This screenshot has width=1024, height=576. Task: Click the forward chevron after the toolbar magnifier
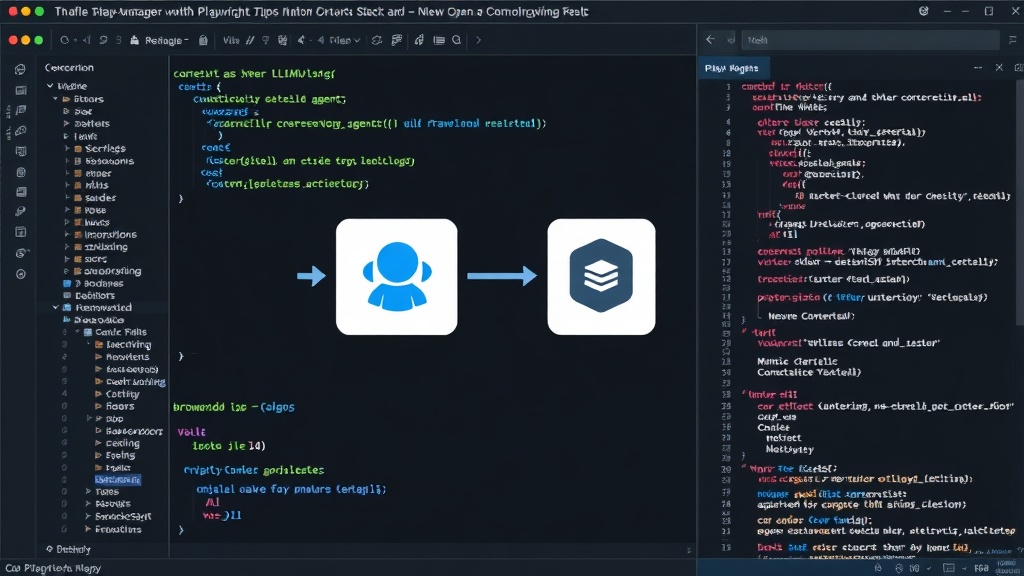(x=478, y=40)
